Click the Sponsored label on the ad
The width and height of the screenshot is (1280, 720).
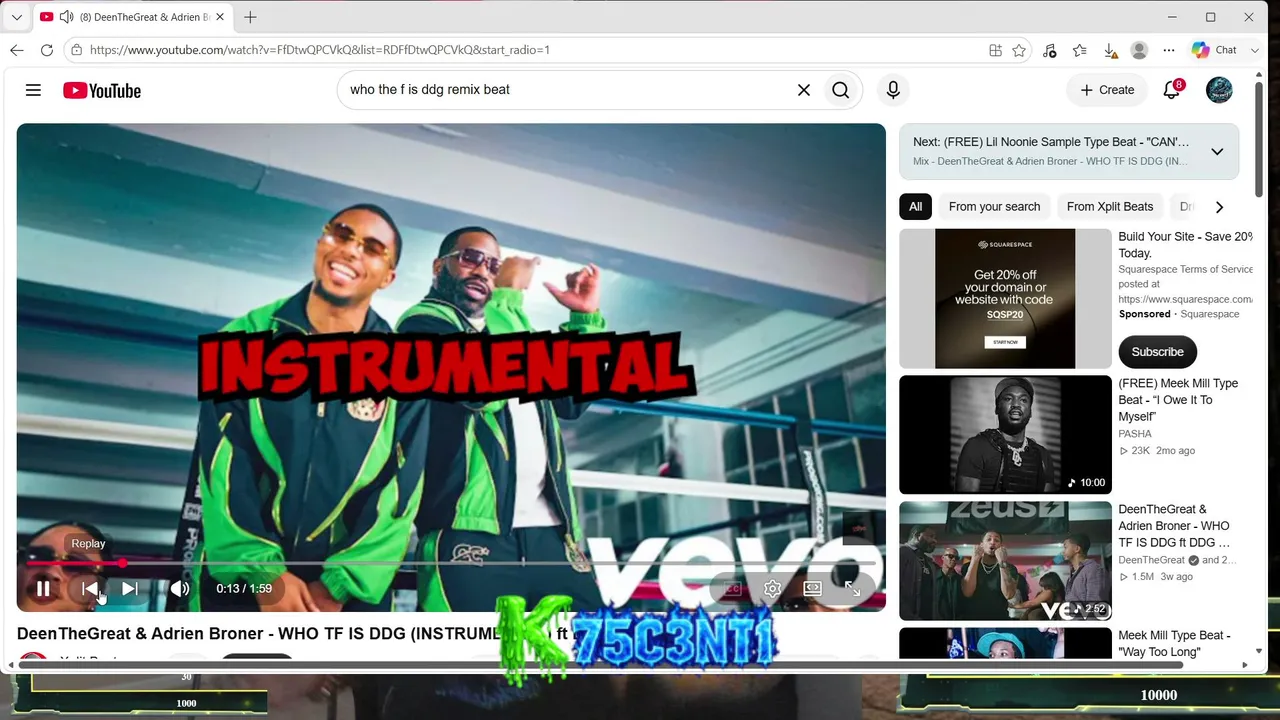click(x=1144, y=314)
